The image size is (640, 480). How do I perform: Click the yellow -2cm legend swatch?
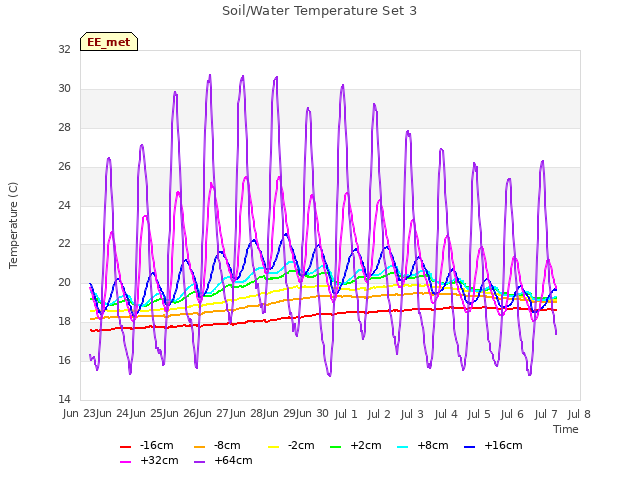pos(273,447)
